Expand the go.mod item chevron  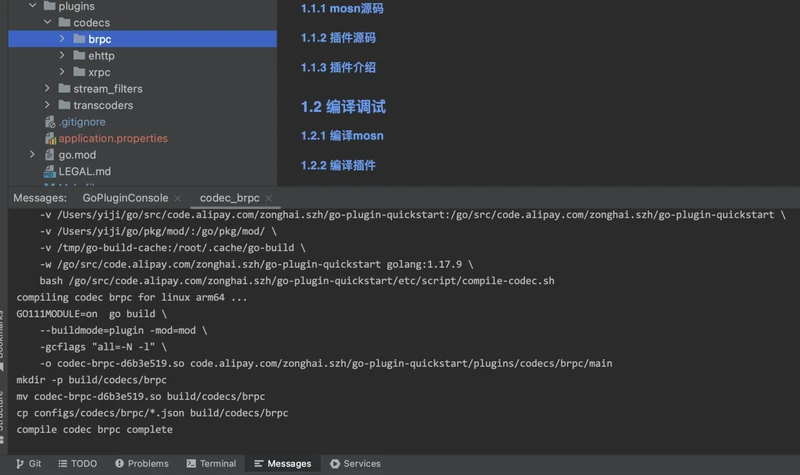tap(33, 154)
